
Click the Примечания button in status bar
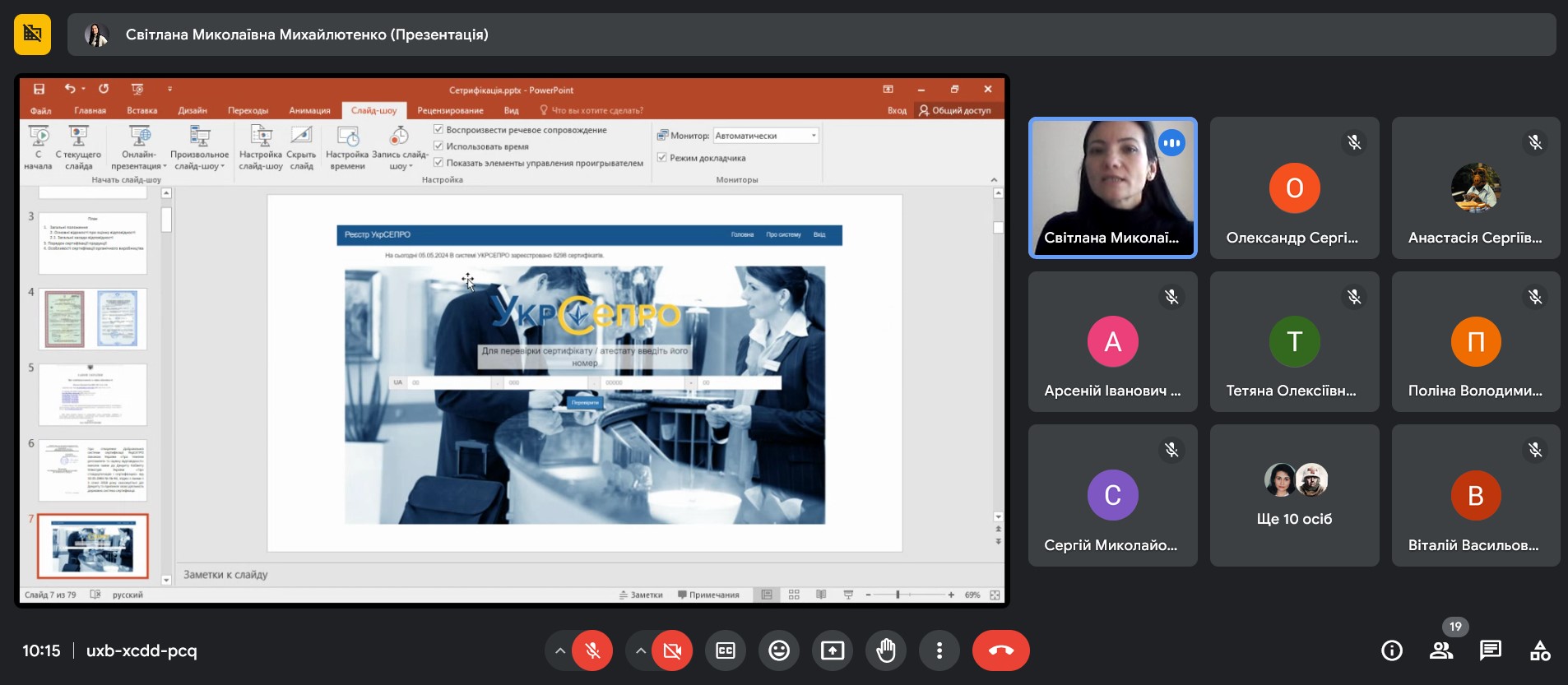(708, 595)
